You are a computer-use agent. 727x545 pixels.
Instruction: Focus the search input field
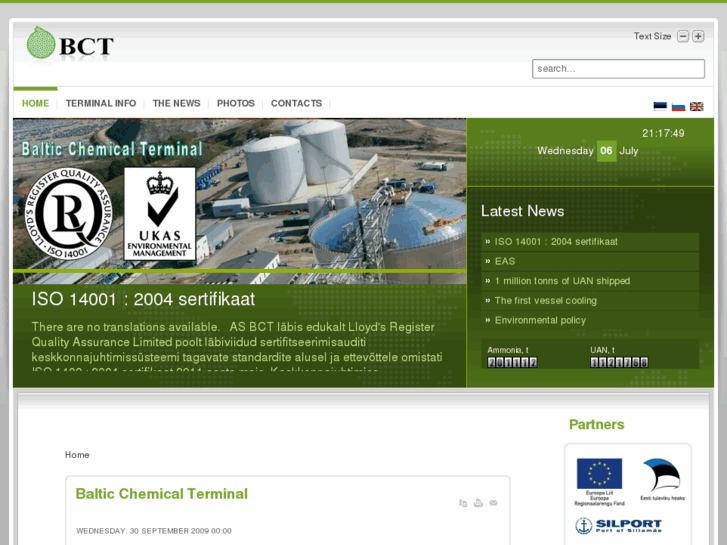(618, 69)
